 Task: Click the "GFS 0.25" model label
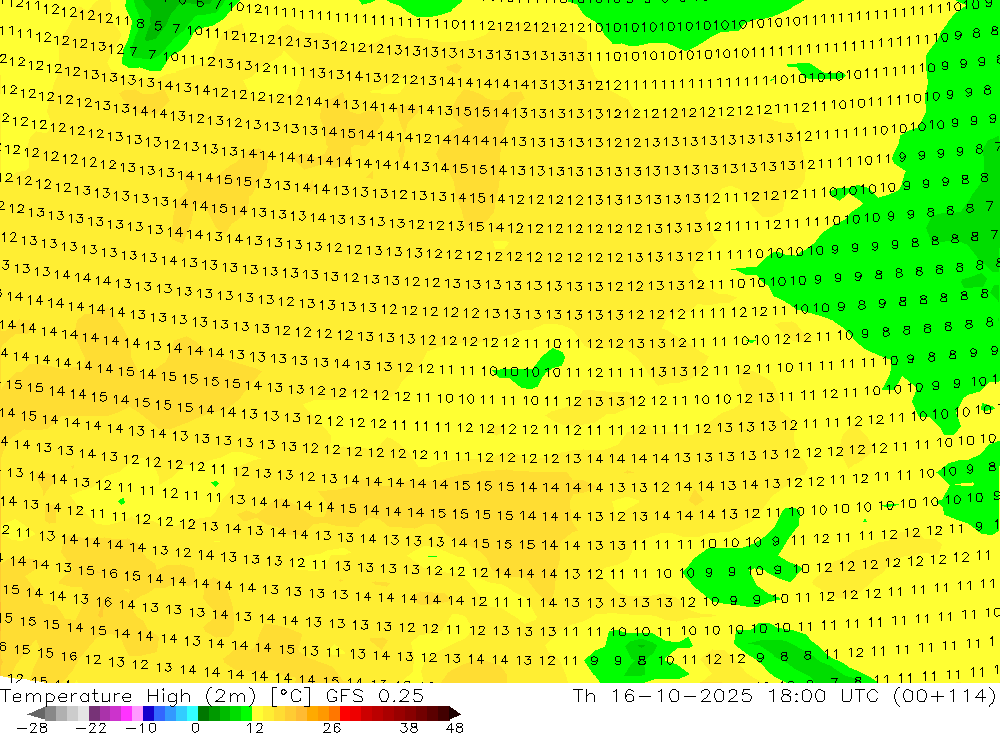coord(374,695)
